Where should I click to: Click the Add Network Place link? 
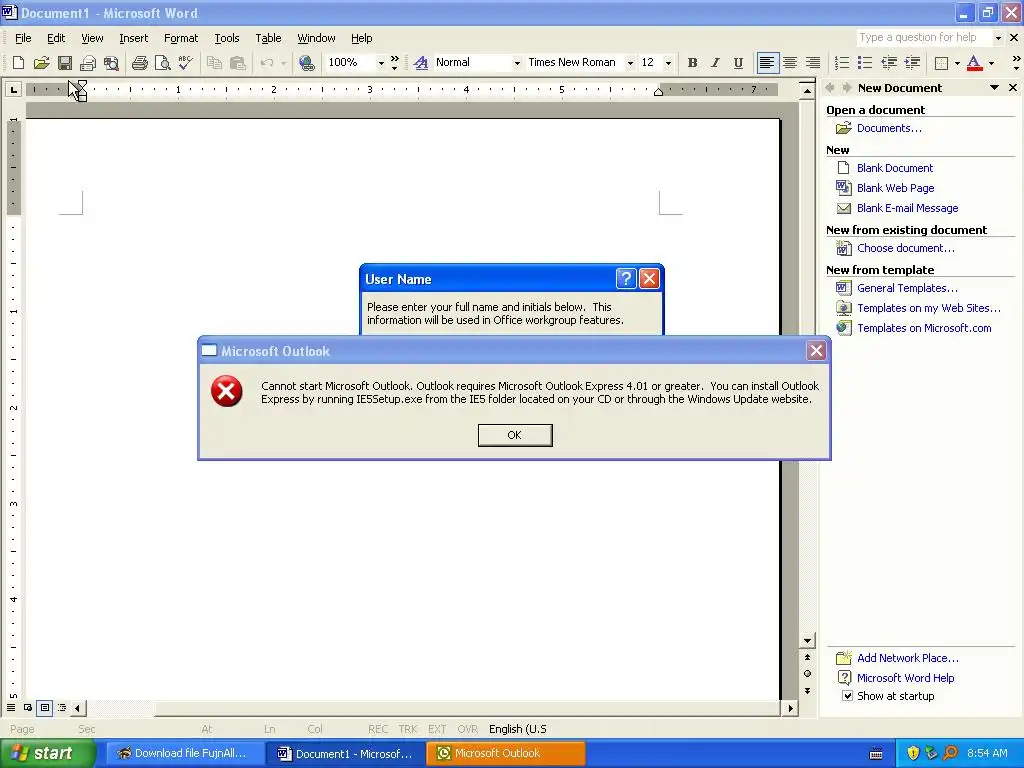(908, 658)
